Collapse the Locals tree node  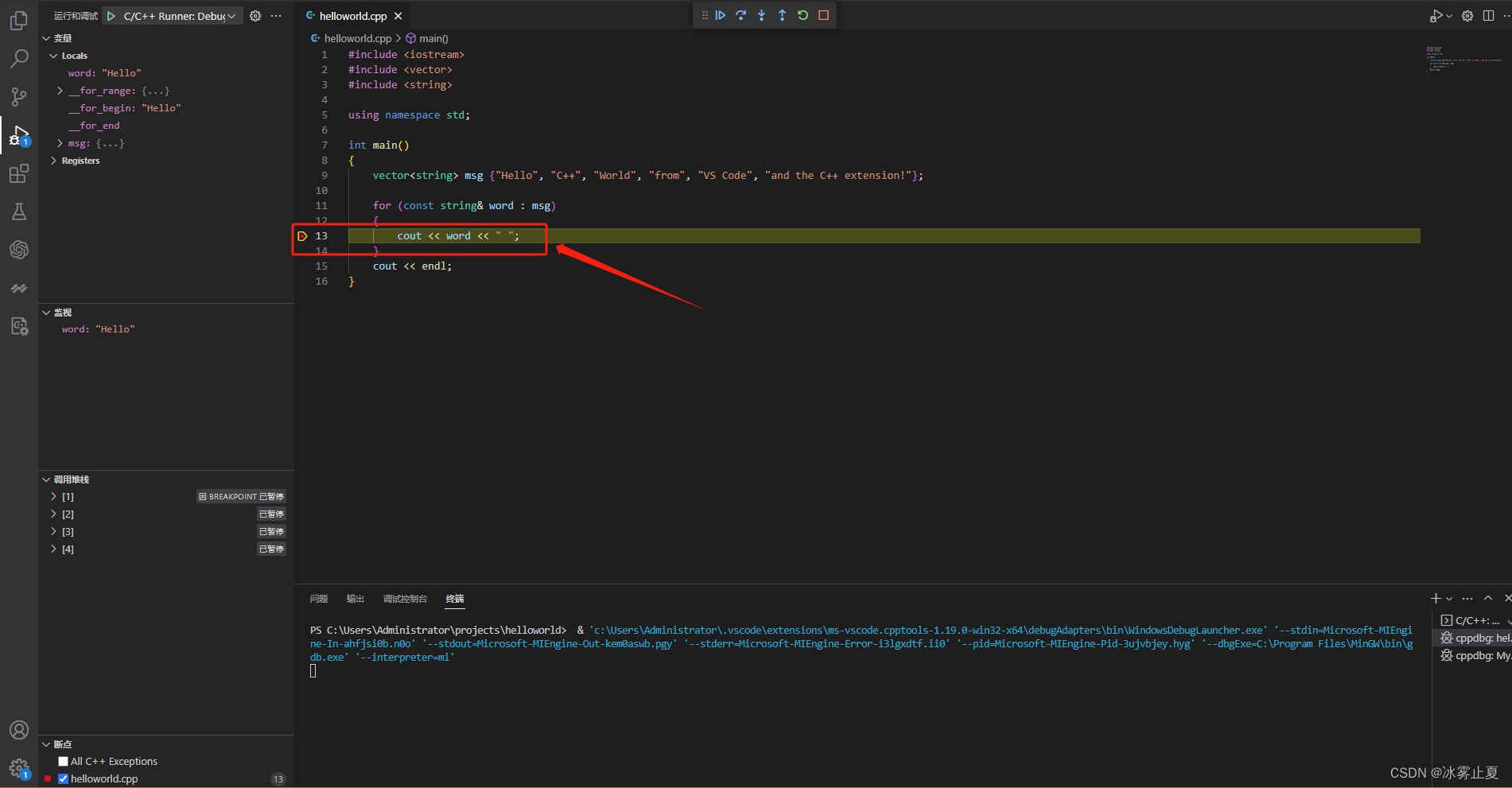[x=53, y=56]
